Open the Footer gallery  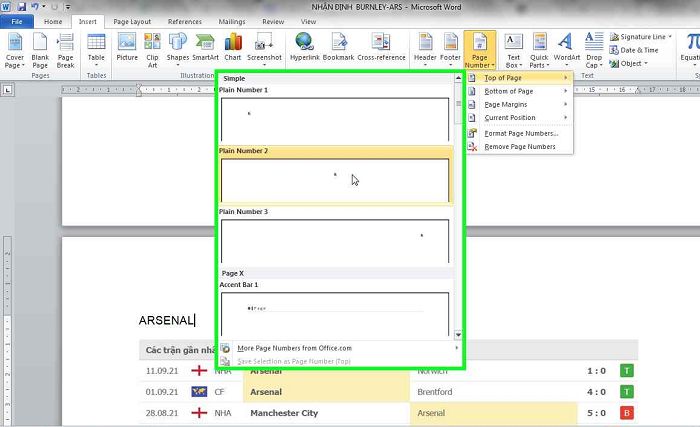coord(450,50)
